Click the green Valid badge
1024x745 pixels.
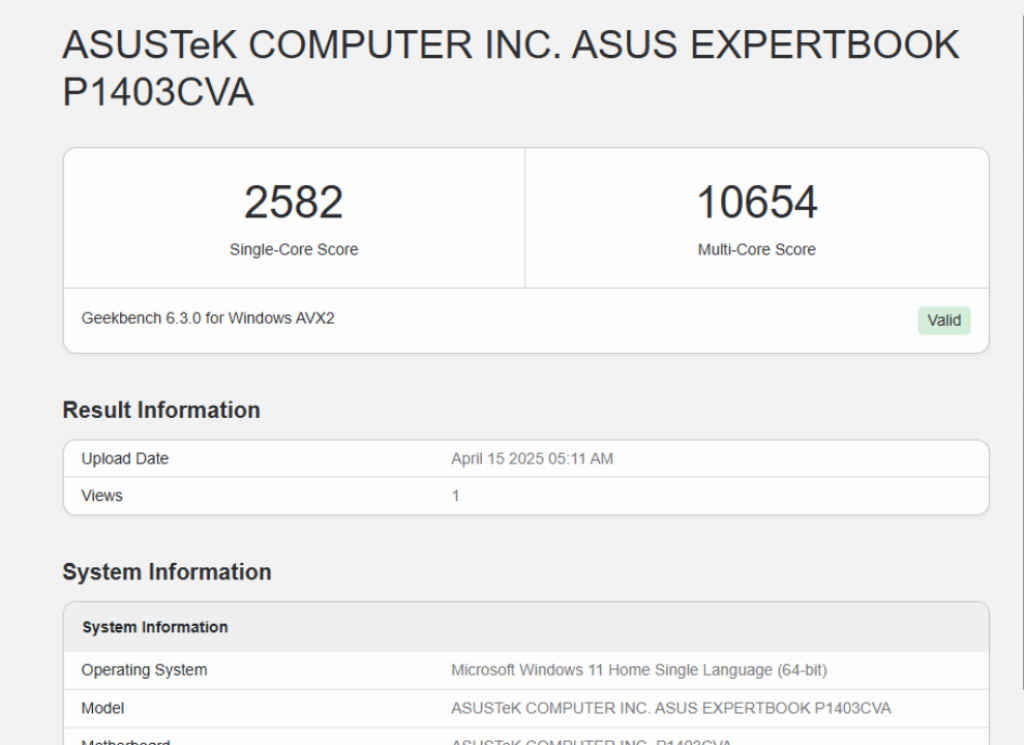[944, 321]
